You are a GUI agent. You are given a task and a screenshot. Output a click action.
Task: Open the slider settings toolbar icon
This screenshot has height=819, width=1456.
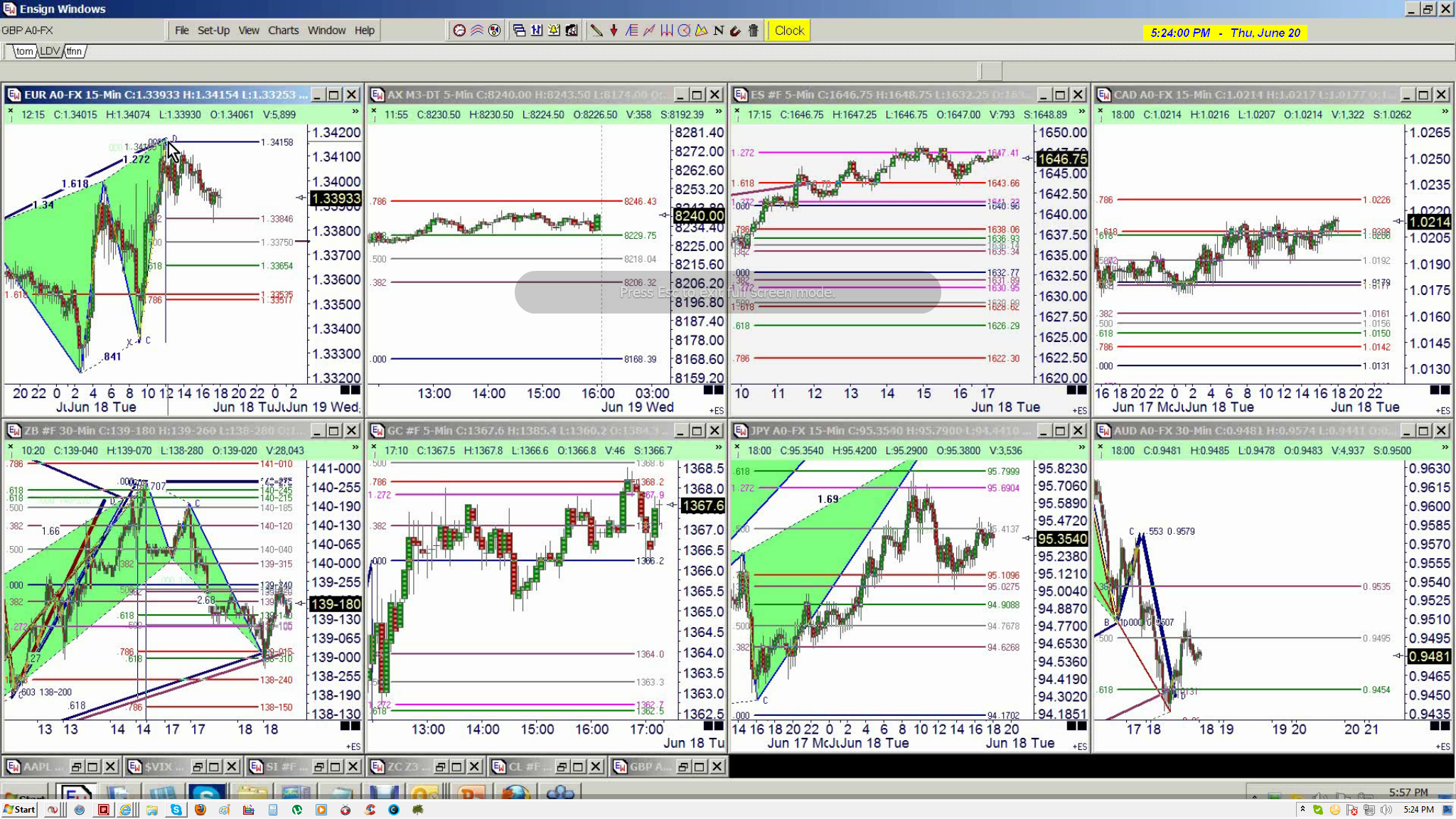(537, 31)
